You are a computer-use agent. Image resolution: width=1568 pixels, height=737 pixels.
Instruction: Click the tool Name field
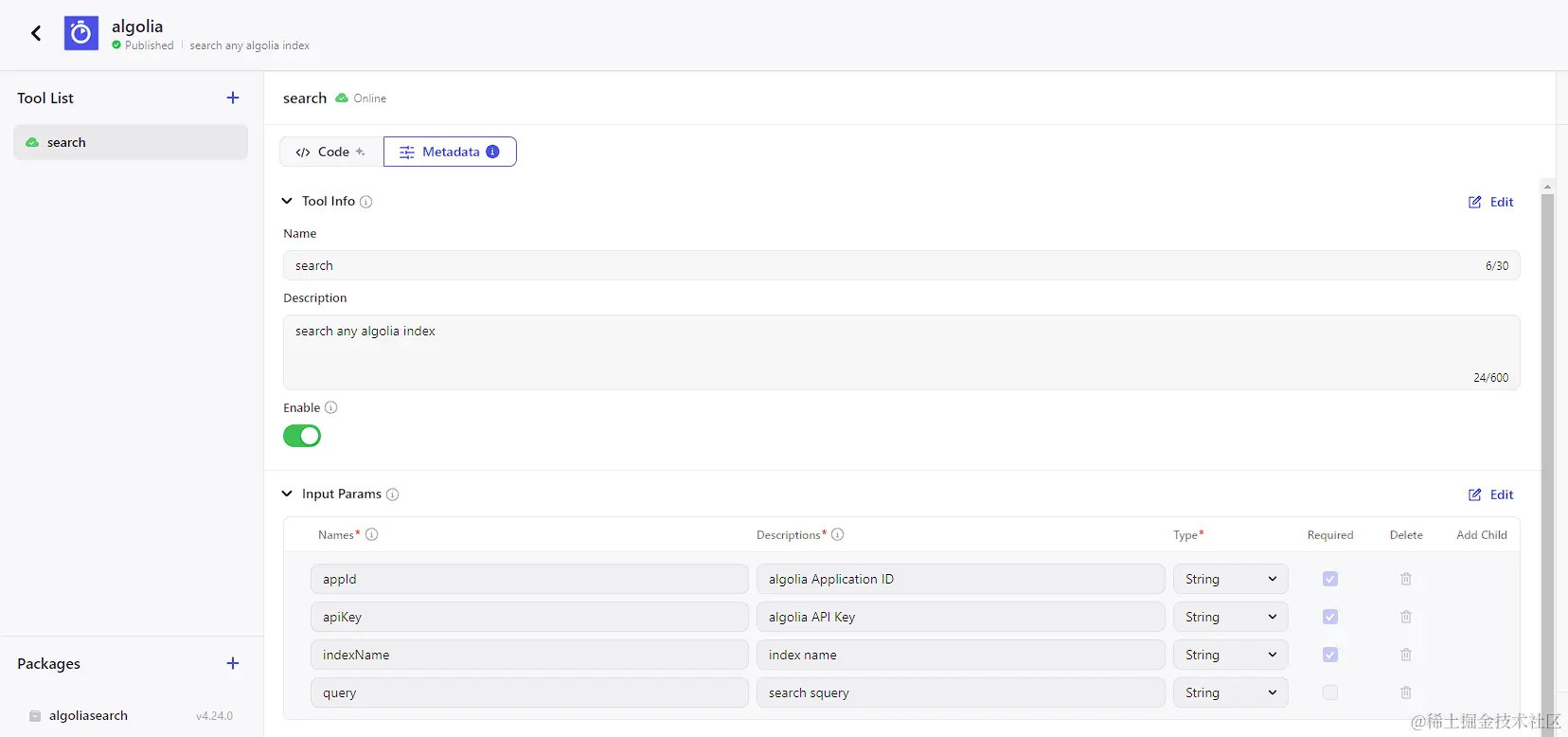[901, 265]
